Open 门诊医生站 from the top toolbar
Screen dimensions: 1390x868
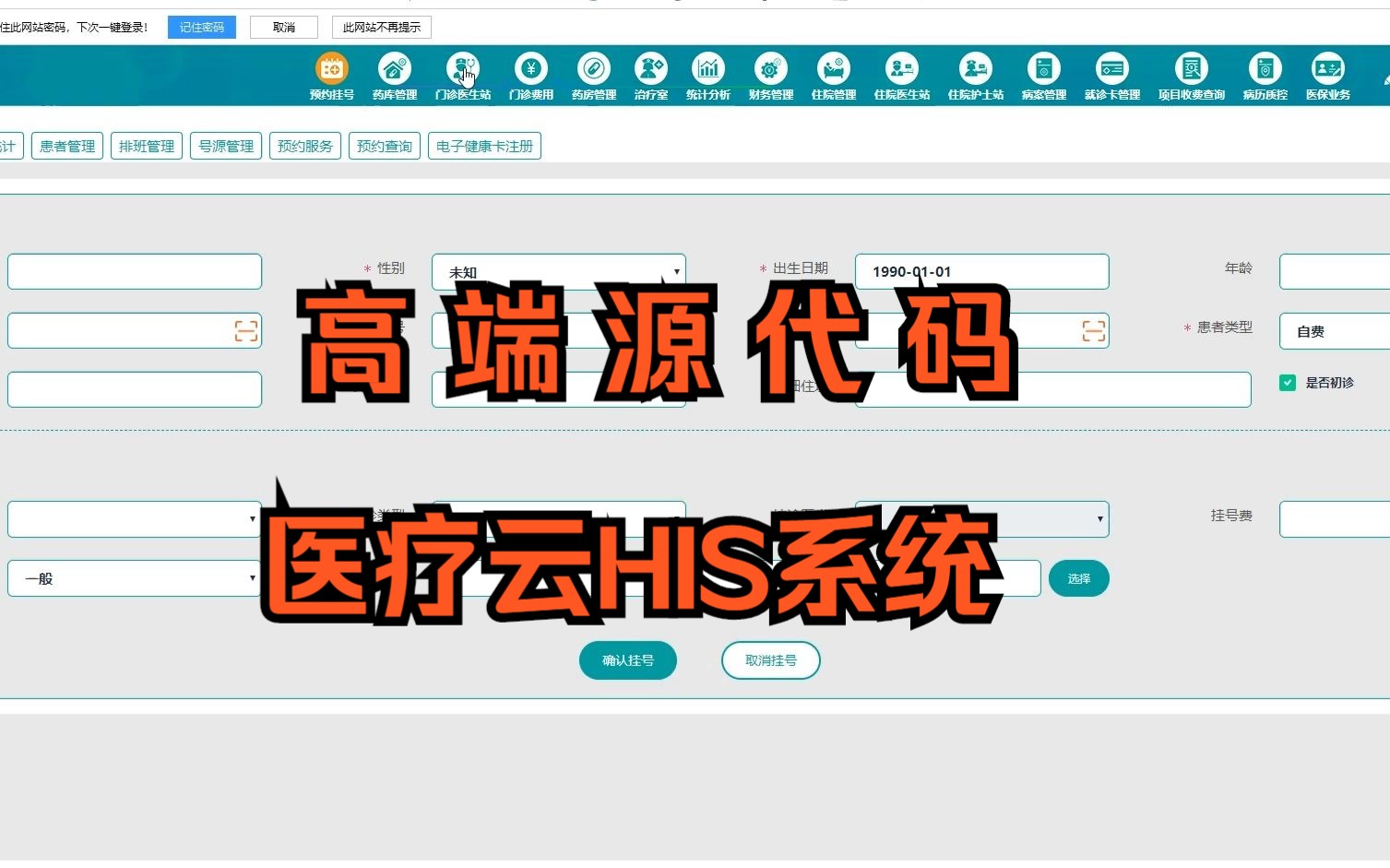pos(464,67)
